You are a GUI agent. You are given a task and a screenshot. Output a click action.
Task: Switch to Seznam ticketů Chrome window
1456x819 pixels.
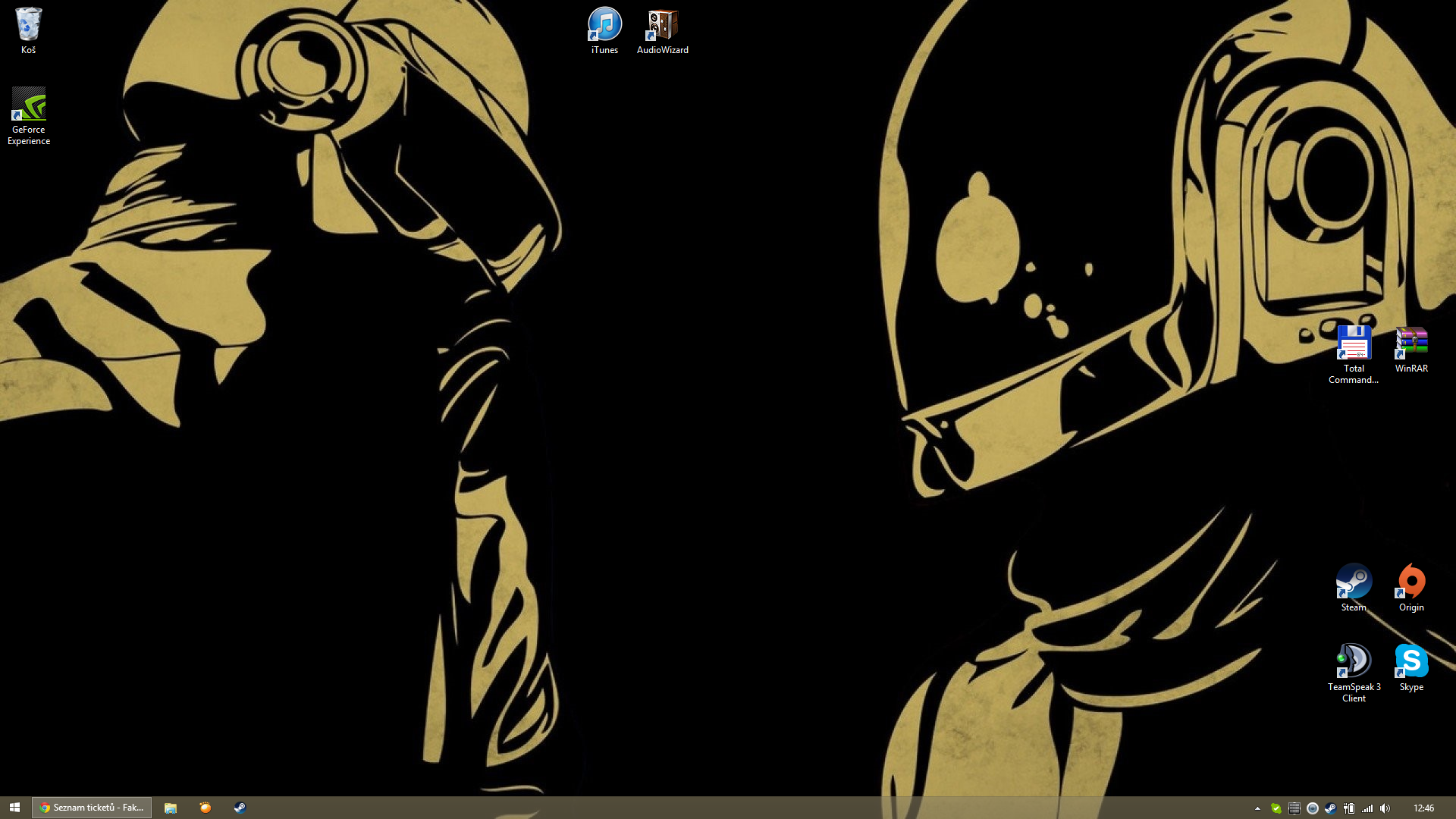[x=92, y=808]
